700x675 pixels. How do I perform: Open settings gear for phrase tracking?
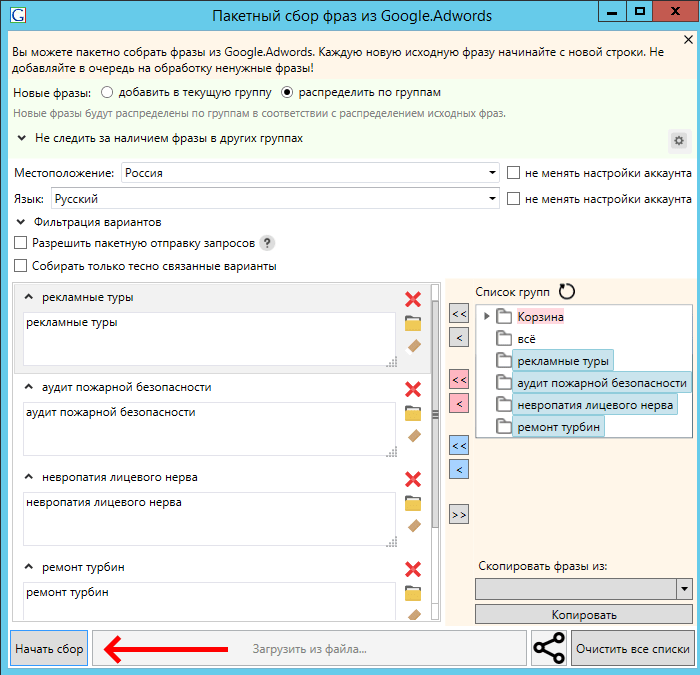(x=679, y=141)
